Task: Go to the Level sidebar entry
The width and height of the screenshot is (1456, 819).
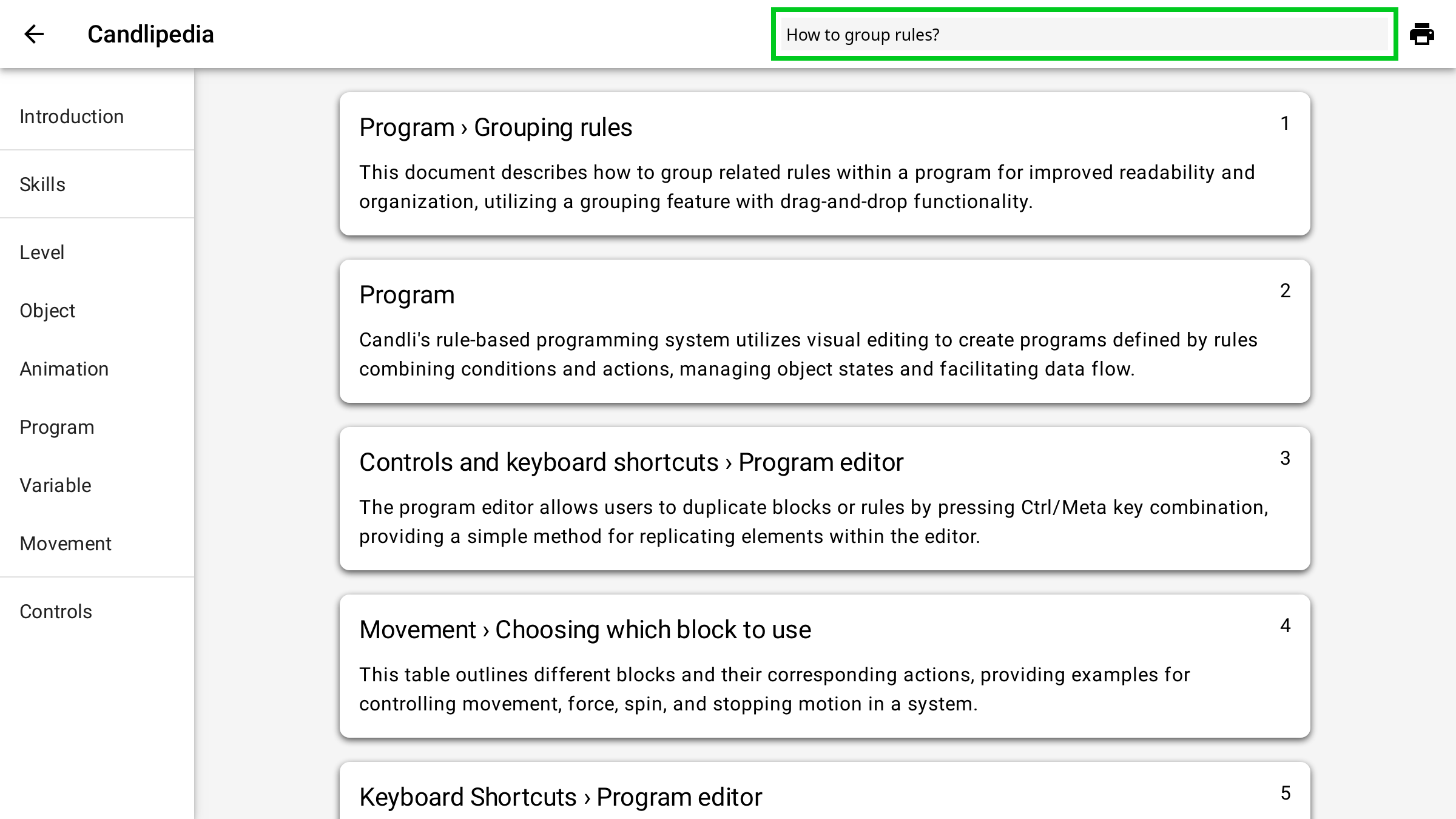Action: coord(42,252)
